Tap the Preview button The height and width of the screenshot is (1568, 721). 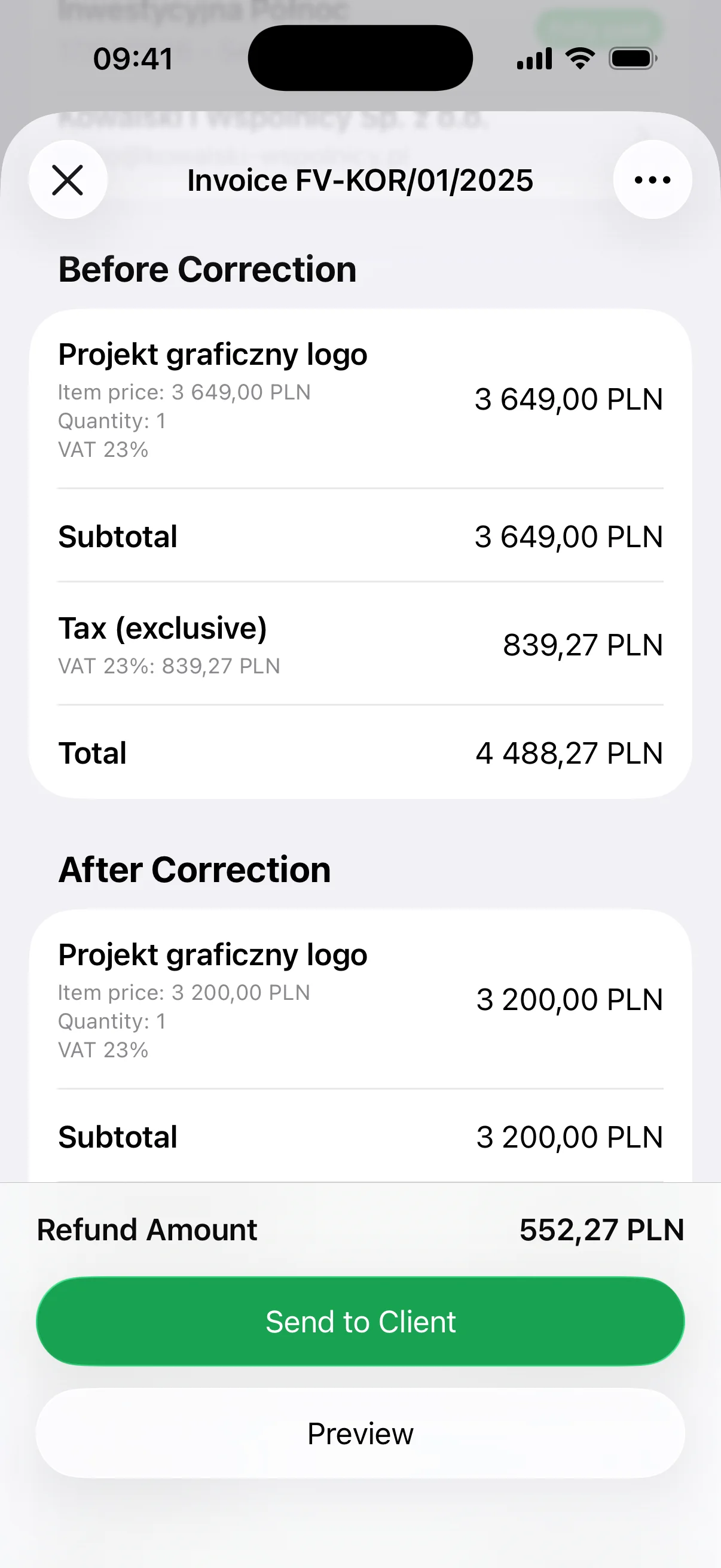(x=360, y=1434)
